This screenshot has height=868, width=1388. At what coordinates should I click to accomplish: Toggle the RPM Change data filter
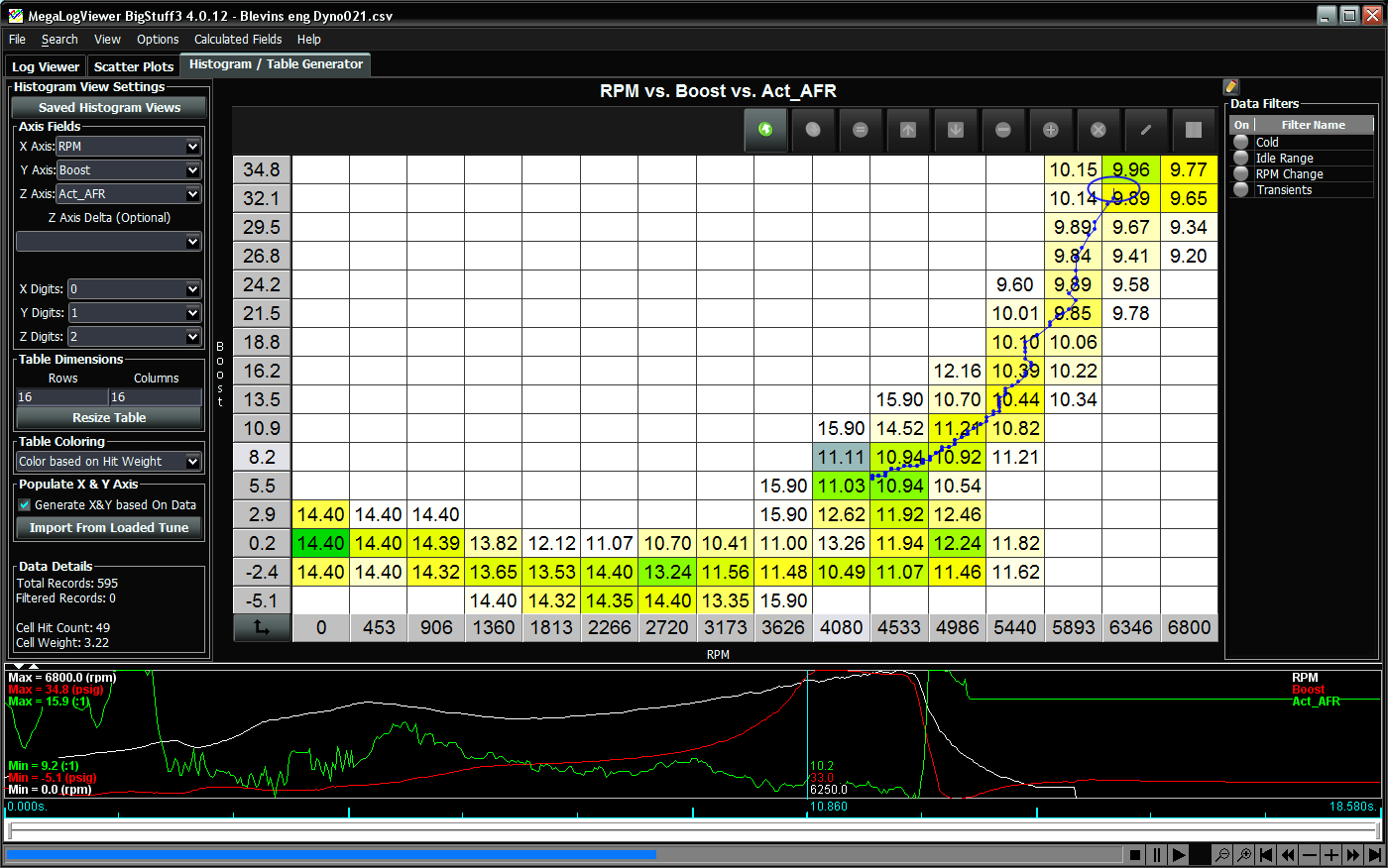point(1241,173)
